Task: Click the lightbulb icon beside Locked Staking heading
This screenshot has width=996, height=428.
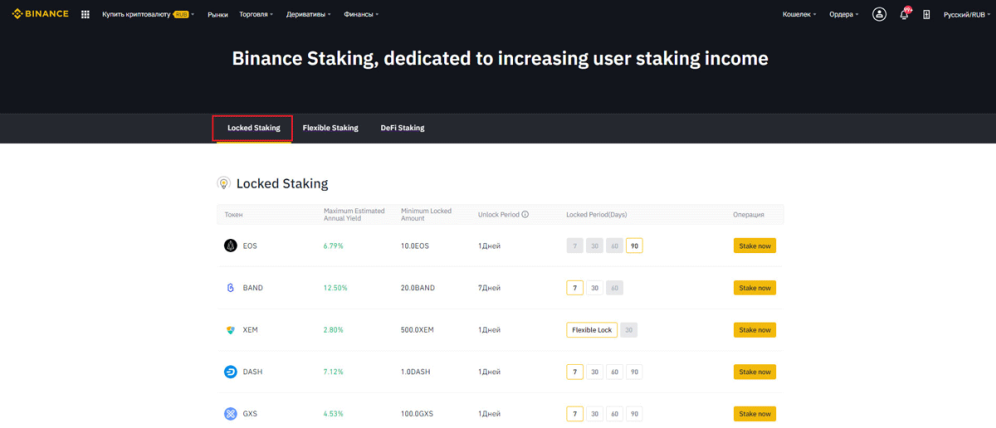Action: [224, 184]
